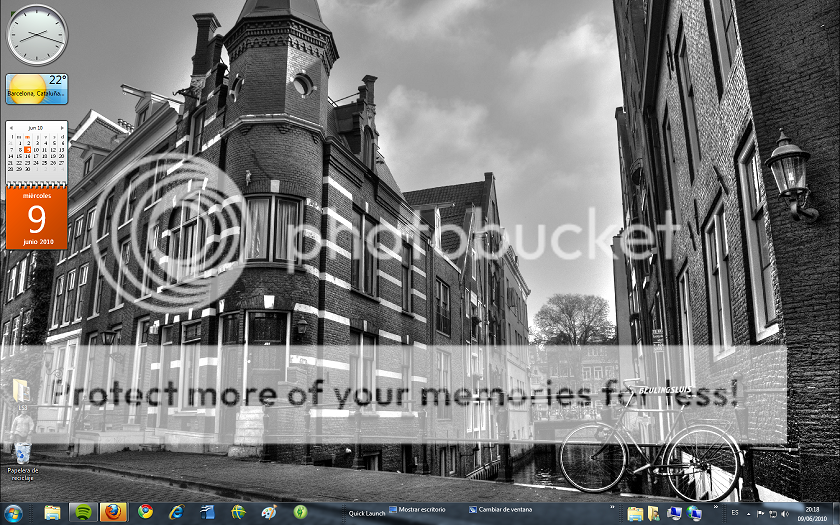The image size is (840, 525).
Task: Open the Barcelona weather gadget
Action: [x=36, y=89]
